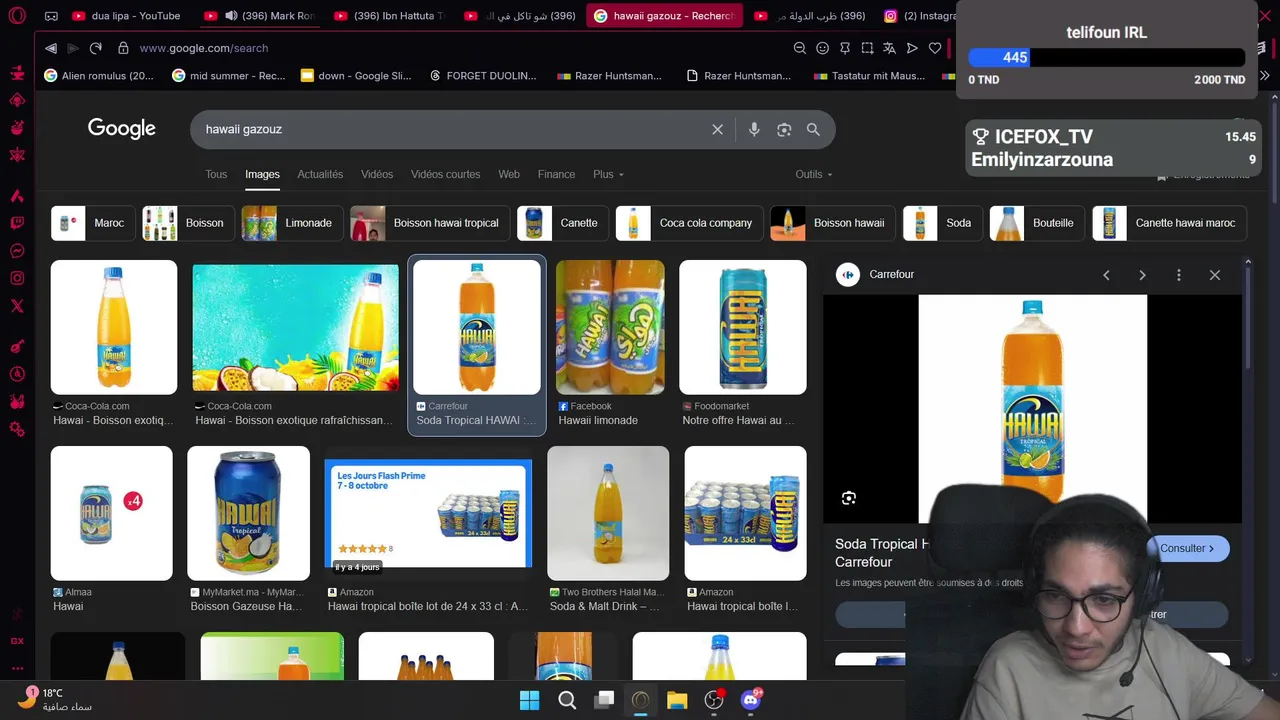Switch to the Instagram browser tab
This screenshot has height=720, width=1280.
point(918,16)
